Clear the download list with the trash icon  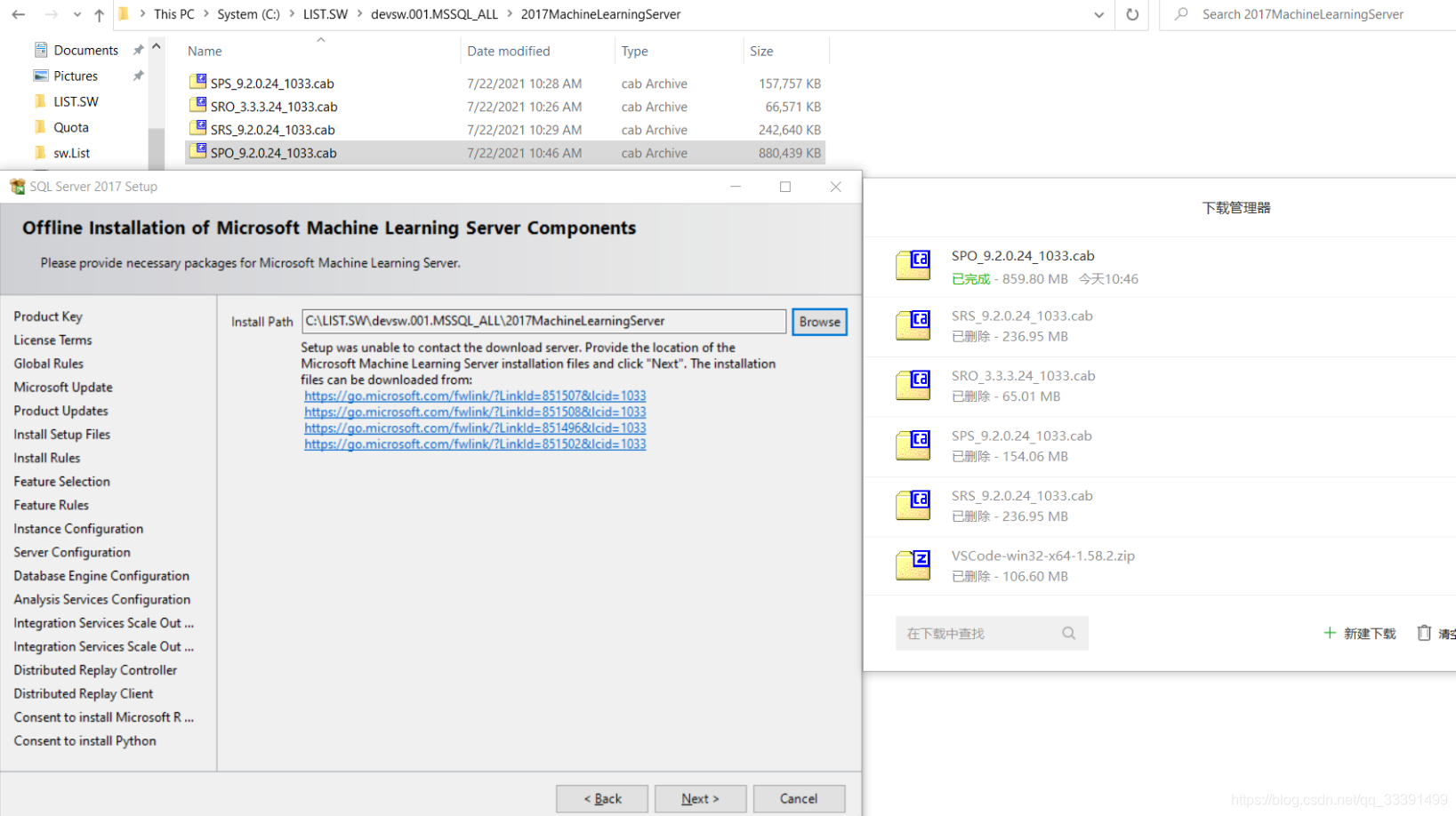pyautogui.click(x=1424, y=632)
